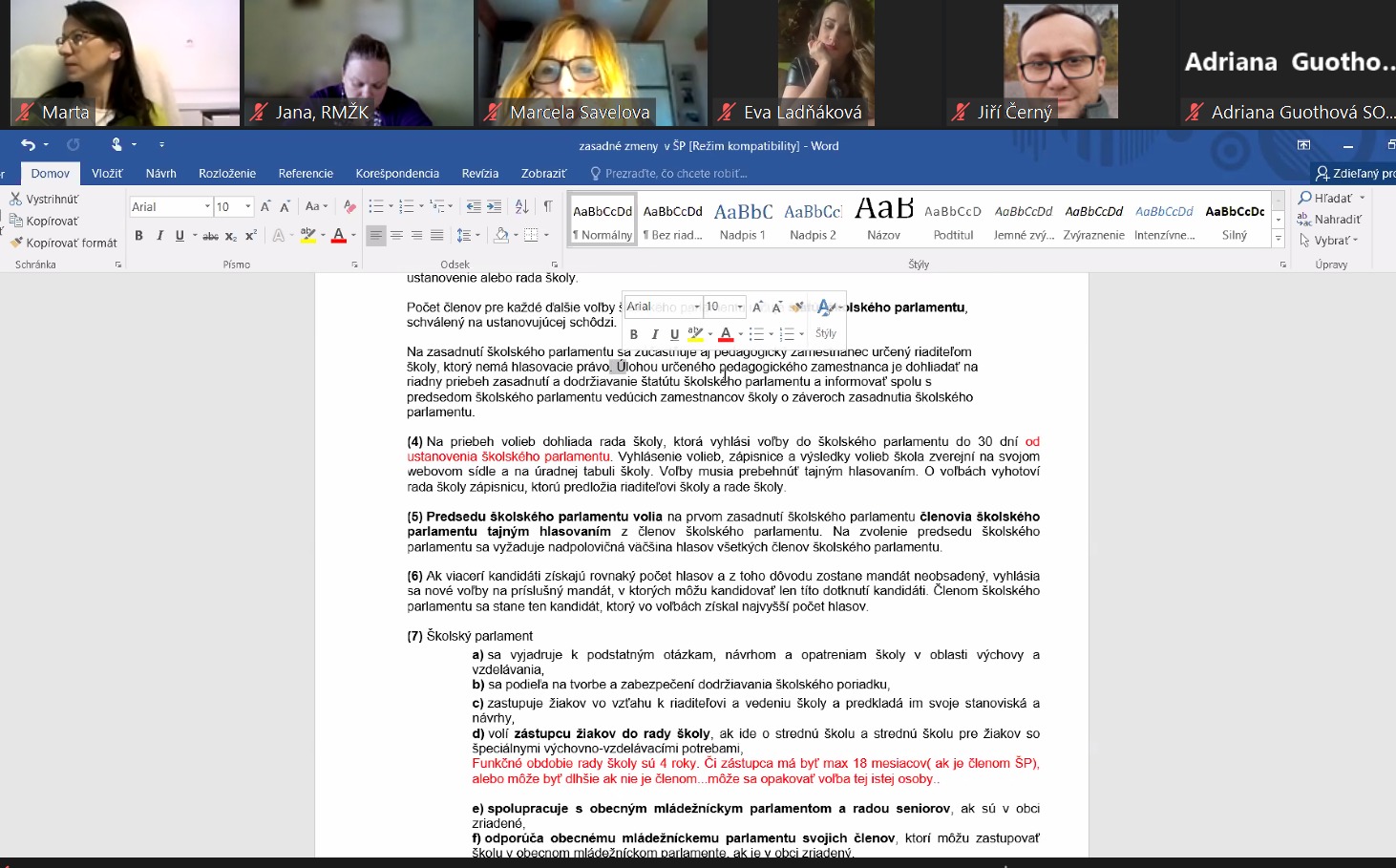Open the Referencie tab
This screenshot has width=1396, height=868.
pyautogui.click(x=306, y=173)
